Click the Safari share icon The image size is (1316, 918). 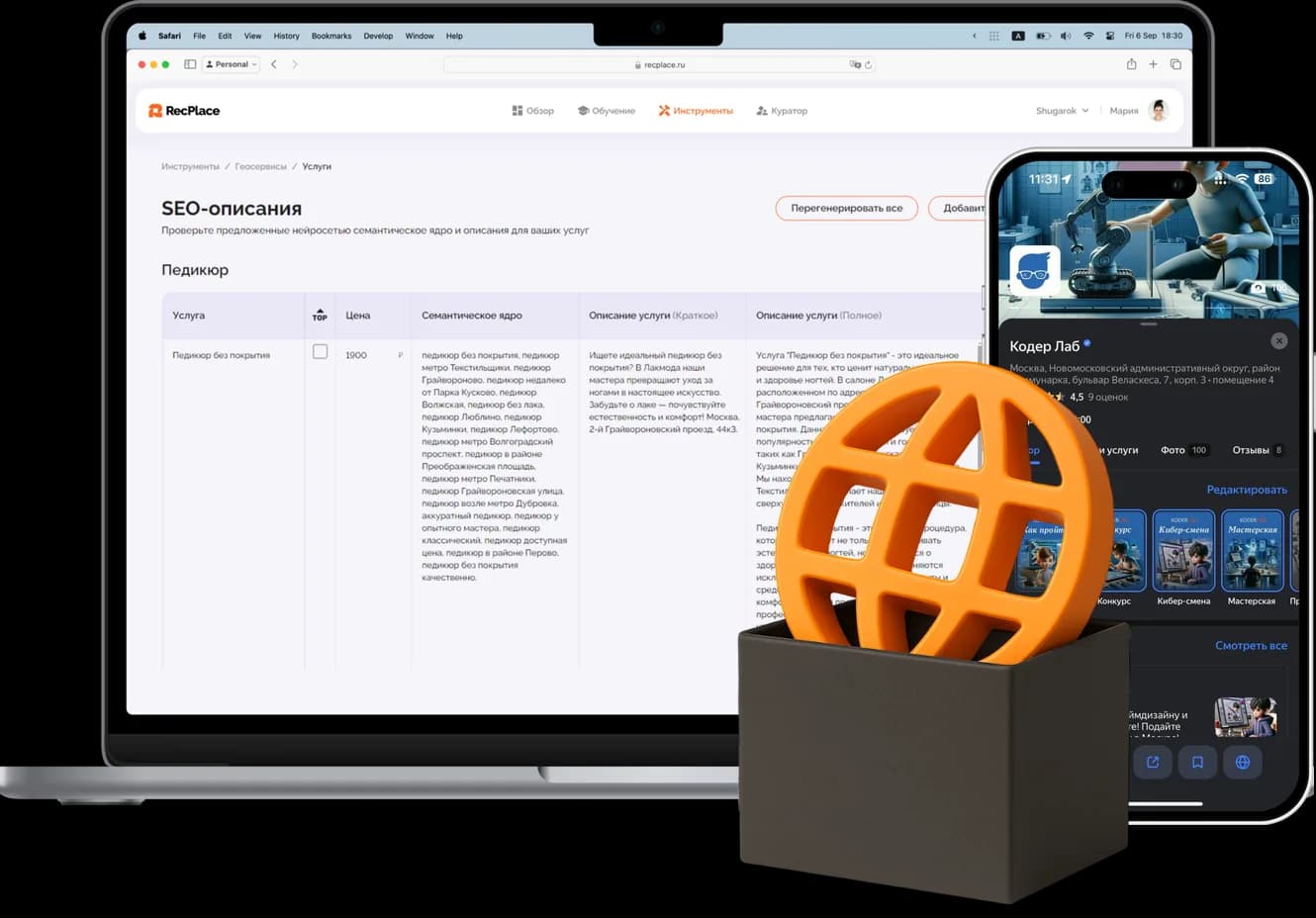tap(1131, 64)
